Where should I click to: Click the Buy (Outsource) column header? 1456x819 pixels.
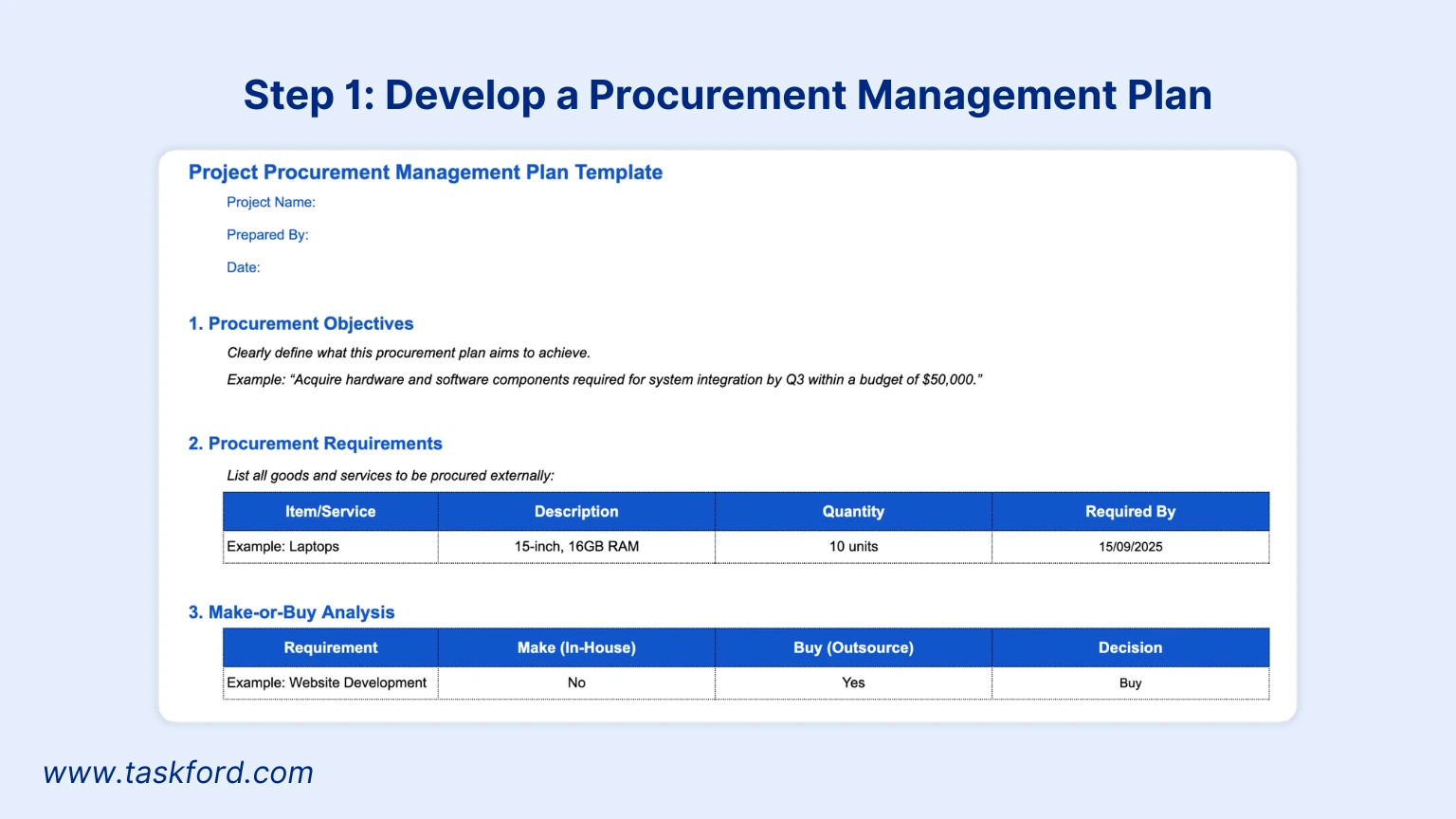click(x=852, y=647)
